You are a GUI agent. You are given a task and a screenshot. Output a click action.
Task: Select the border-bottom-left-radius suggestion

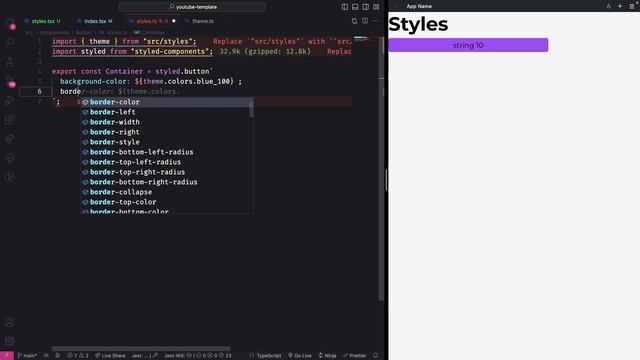coord(167,152)
